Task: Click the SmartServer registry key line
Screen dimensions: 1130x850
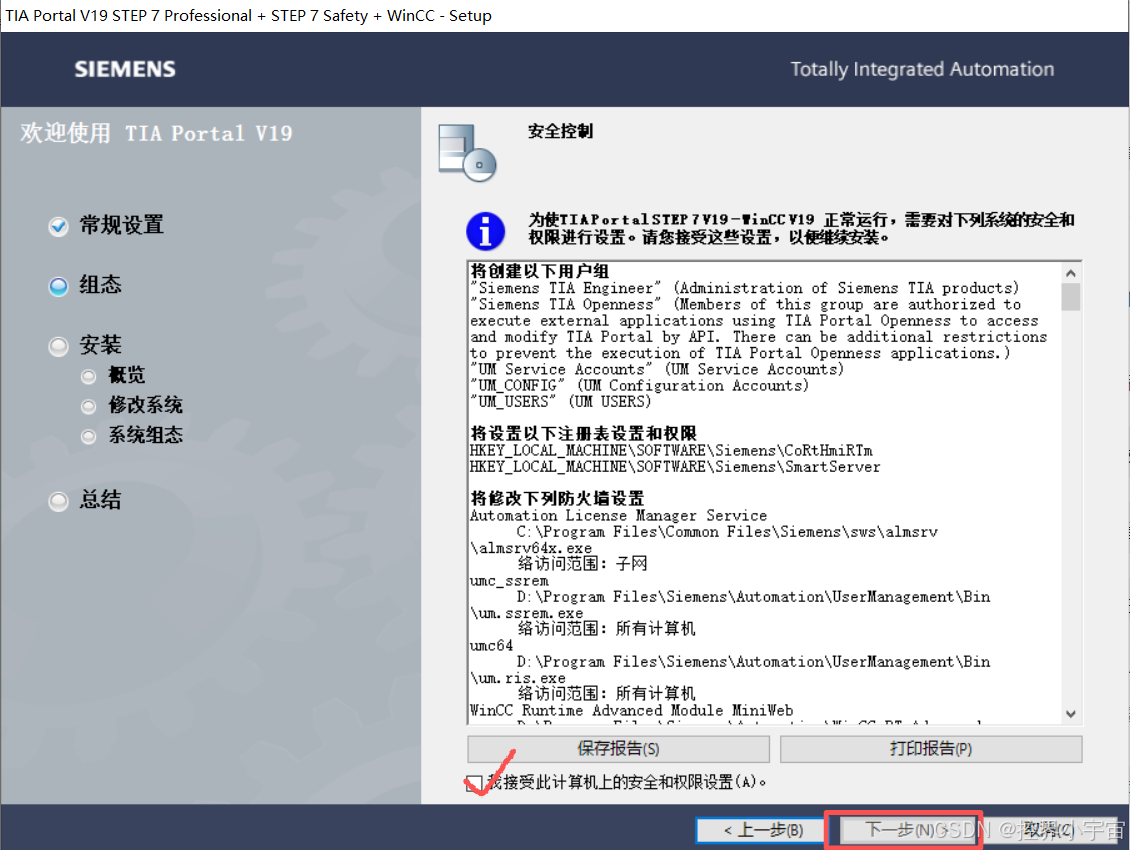Action: 675,467
